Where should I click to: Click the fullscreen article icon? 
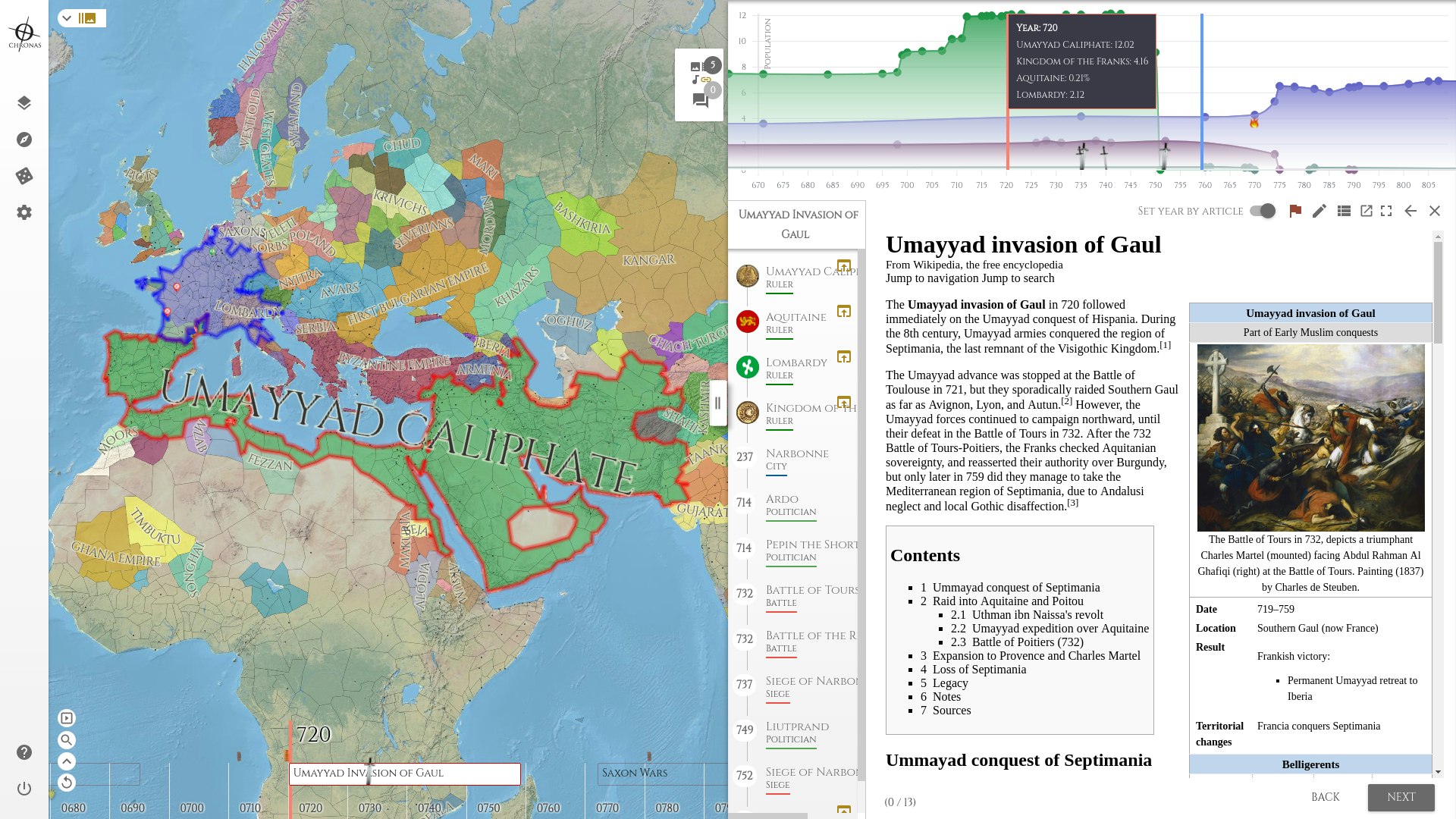pos(1386,211)
